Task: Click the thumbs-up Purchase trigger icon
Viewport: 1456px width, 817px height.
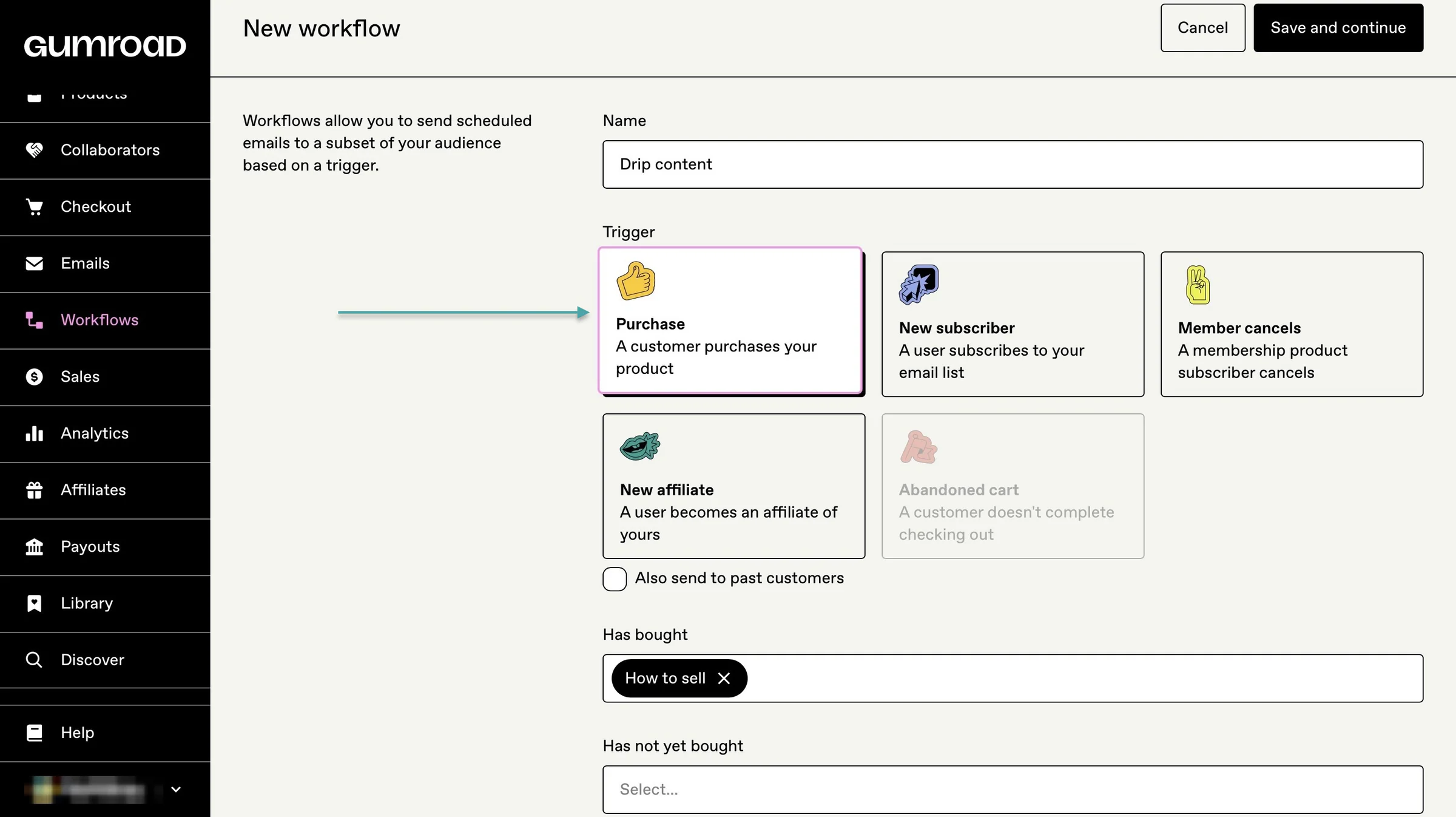Action: point(636,281)
